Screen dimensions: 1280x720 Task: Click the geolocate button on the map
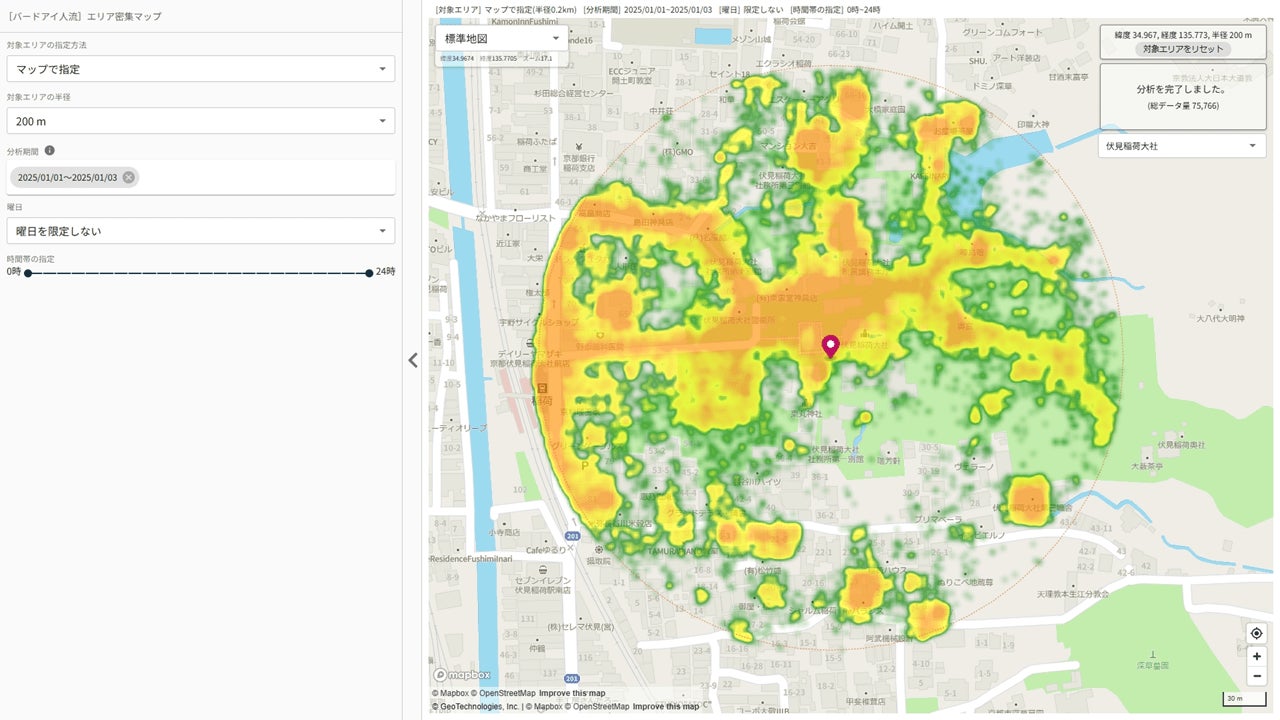[x=1256, y=633]
